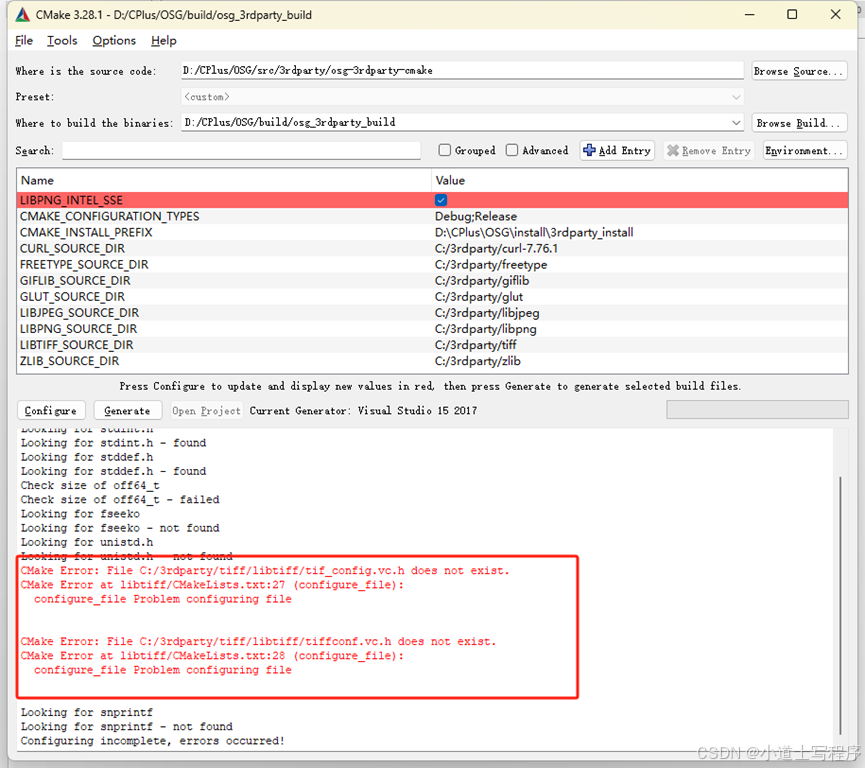
Task: Open the Help menu
Action: [x=163, y=40]
